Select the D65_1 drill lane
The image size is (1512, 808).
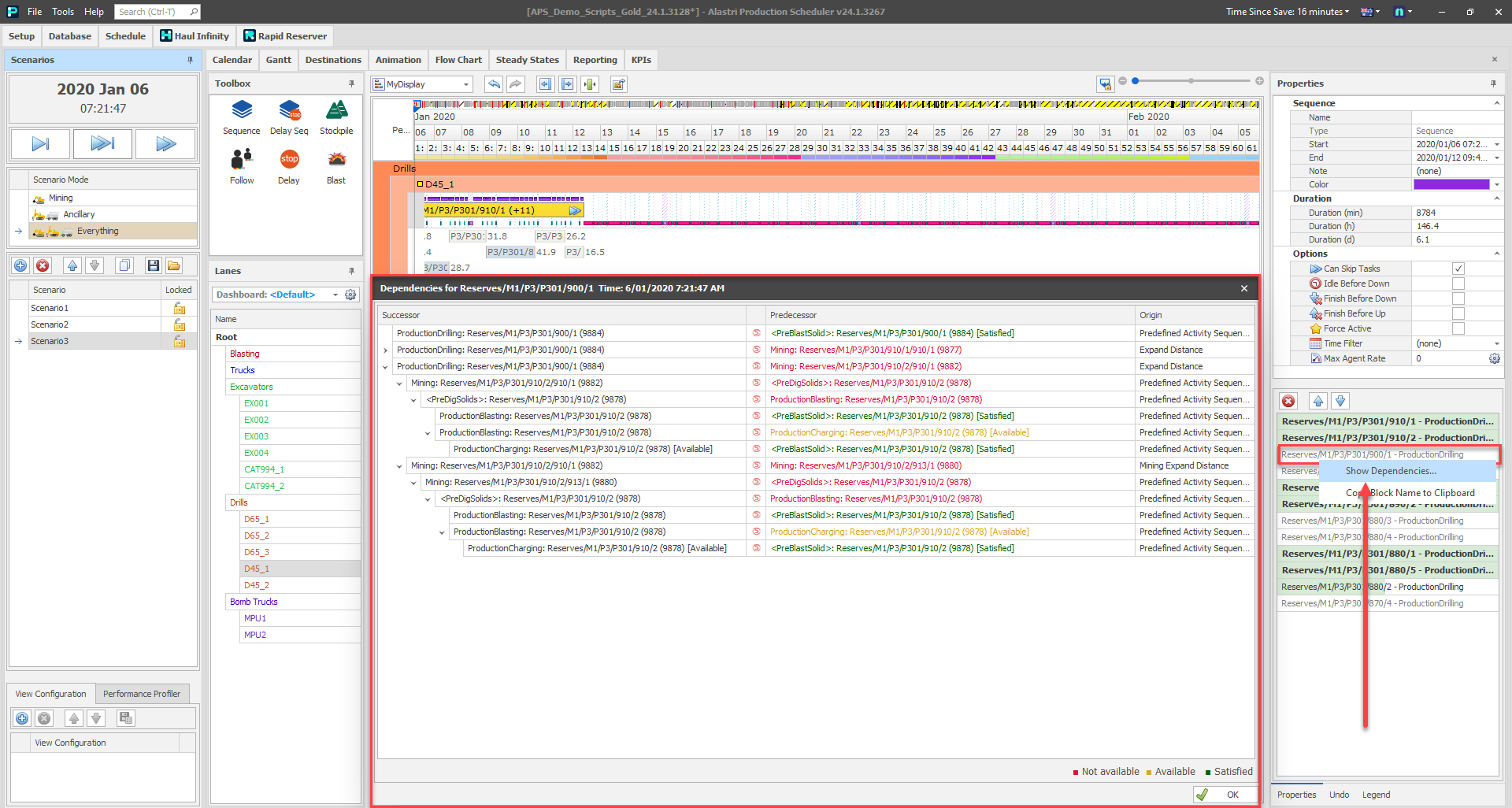tap(257, 519)
